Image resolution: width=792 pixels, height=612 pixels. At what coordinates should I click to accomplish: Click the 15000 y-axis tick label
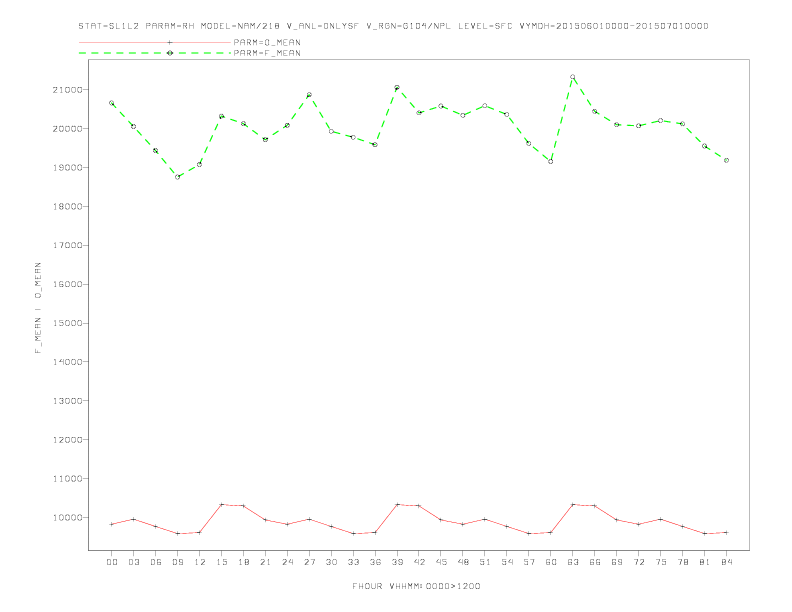[x=67, y=323]
